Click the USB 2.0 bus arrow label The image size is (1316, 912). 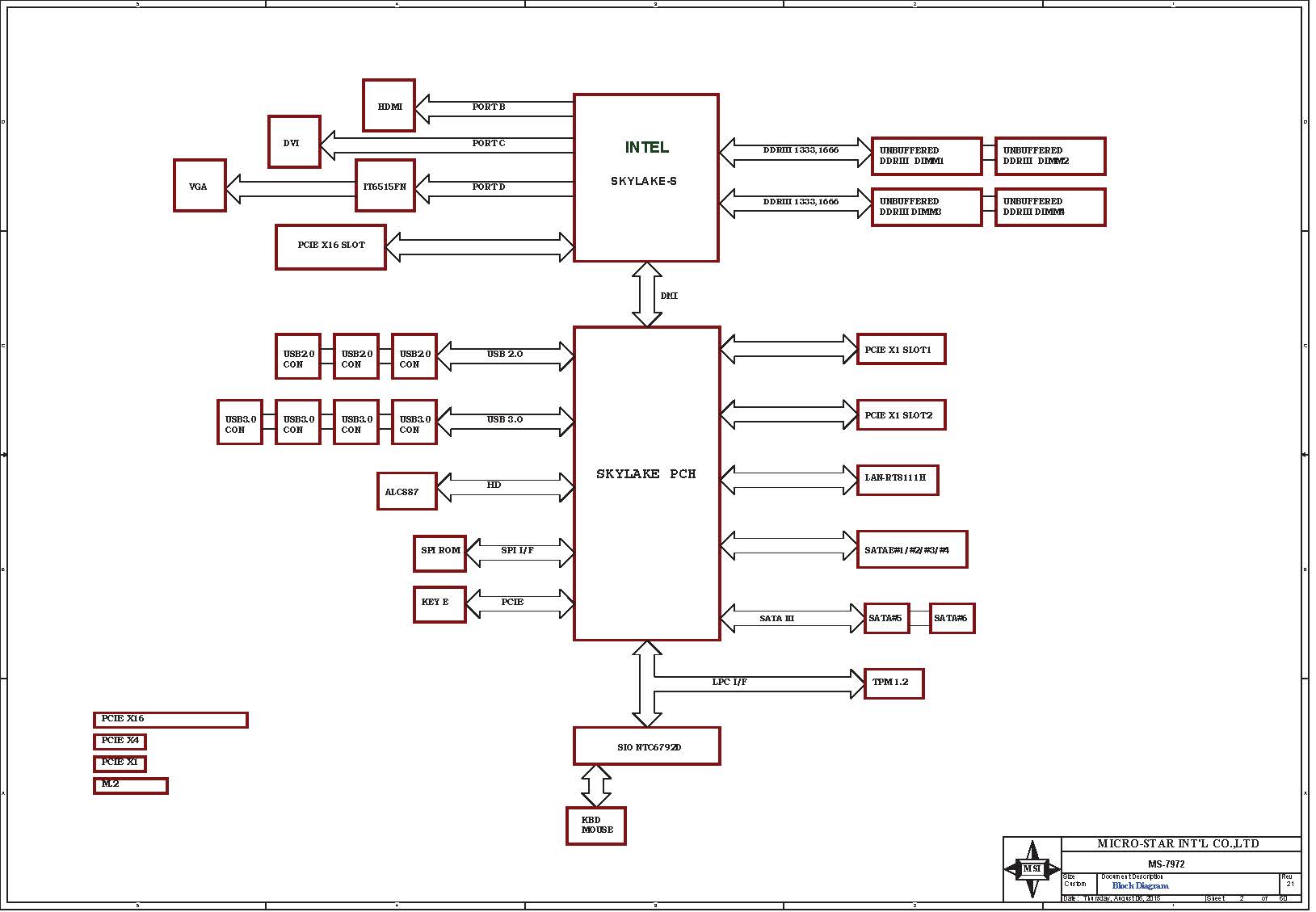tap(505, 354)
